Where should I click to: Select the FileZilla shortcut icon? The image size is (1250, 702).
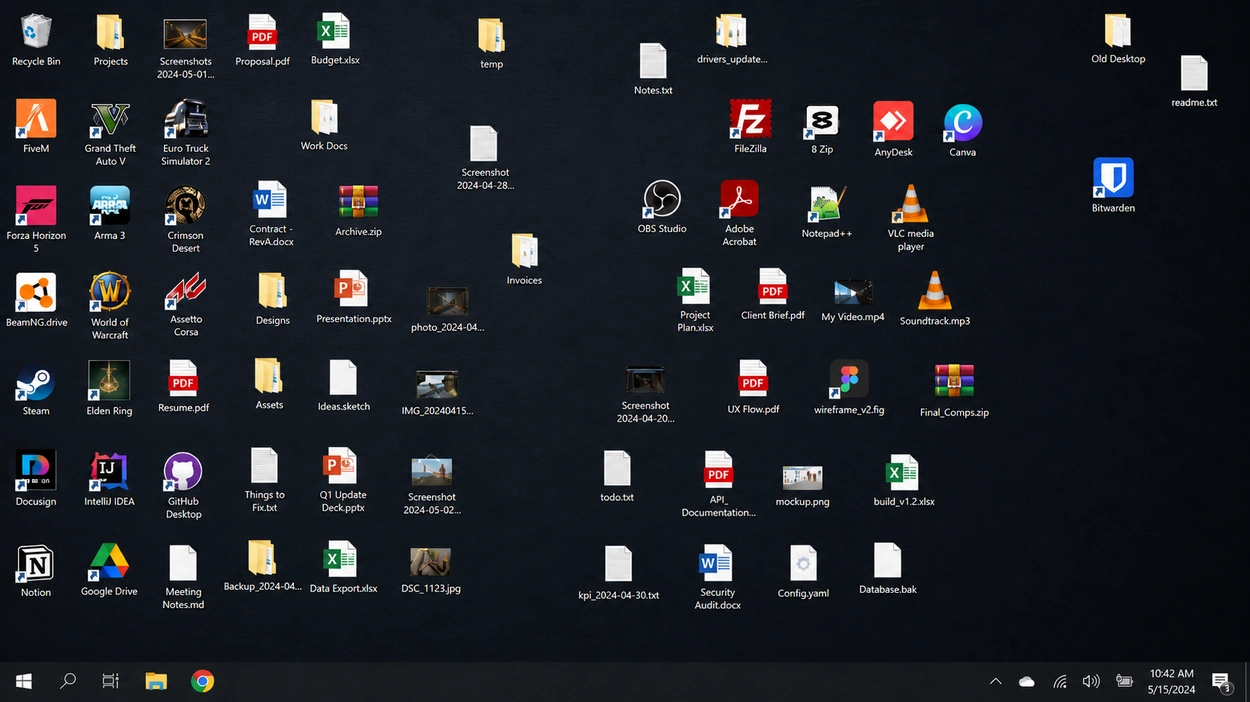coord(750,119)
